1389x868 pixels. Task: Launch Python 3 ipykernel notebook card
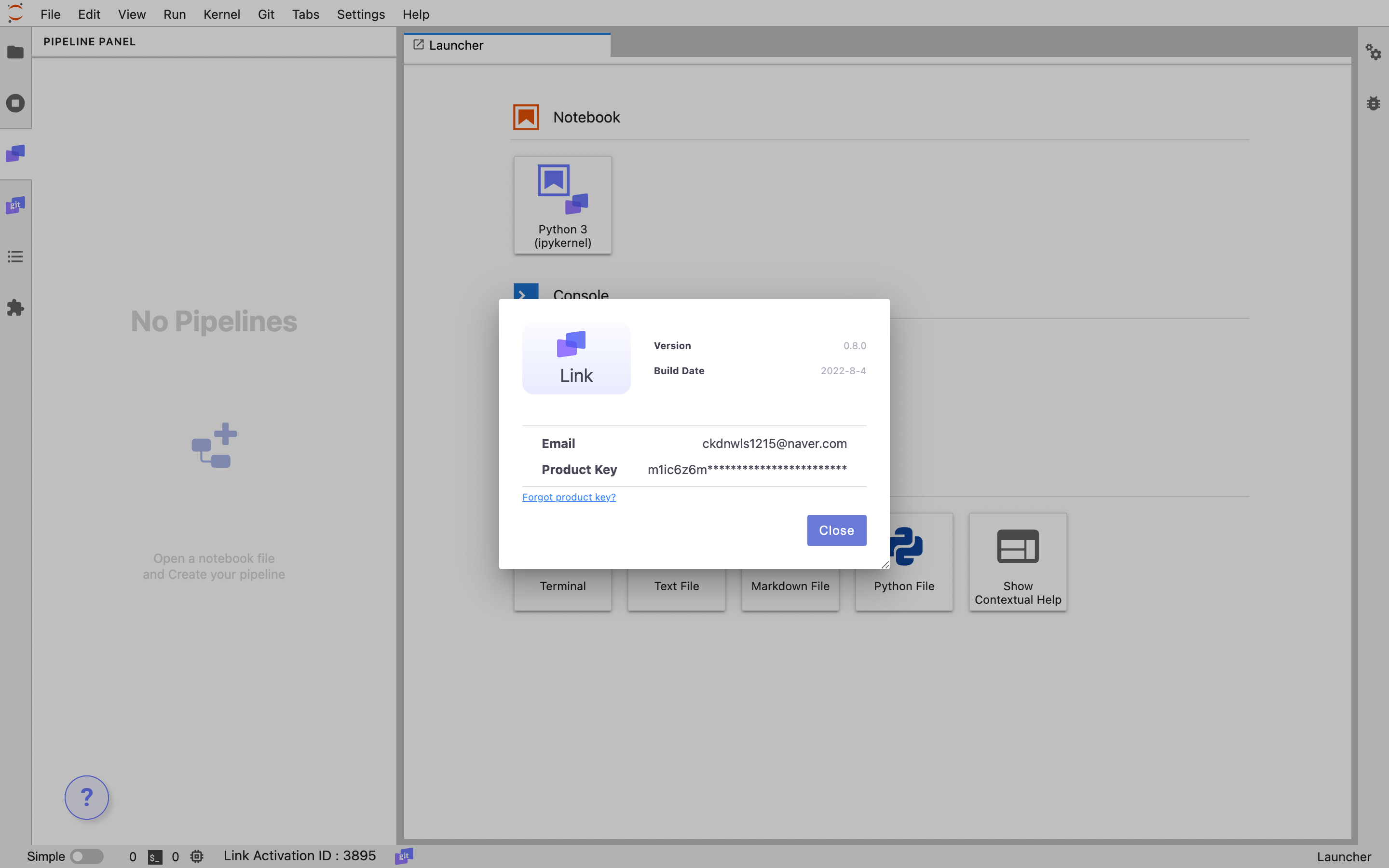click(x=562, y=205)
